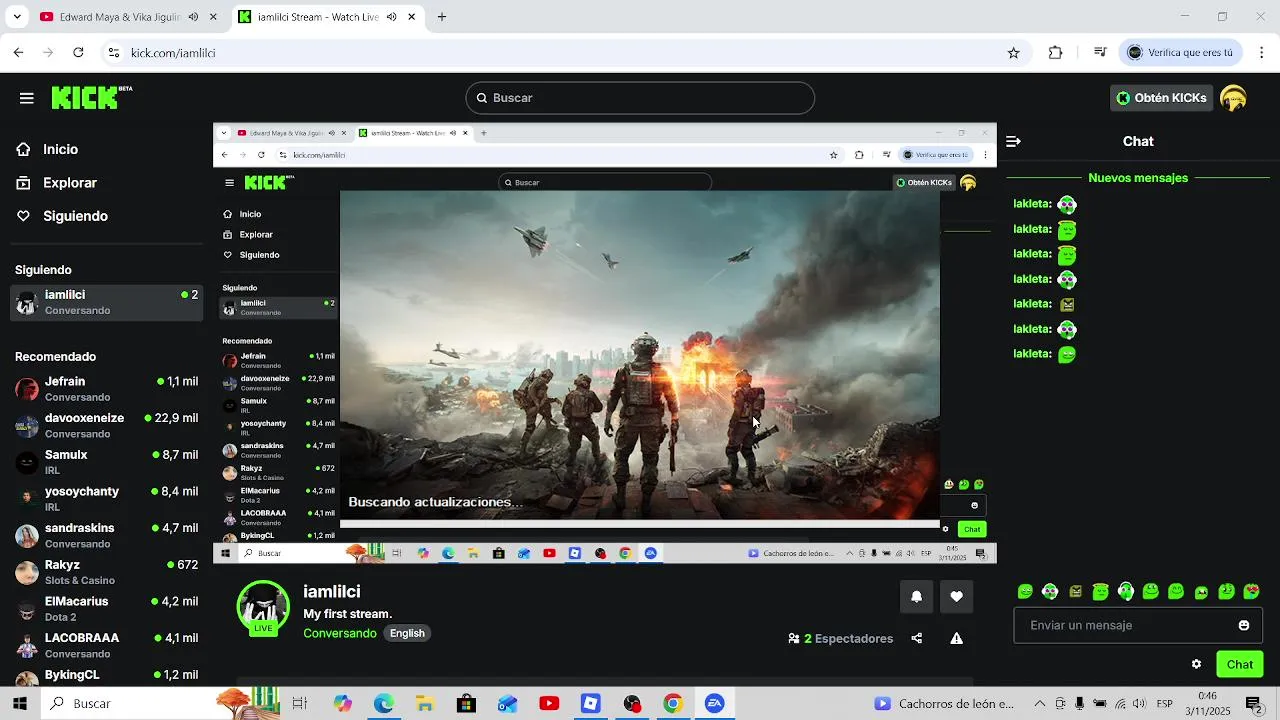This screenshot has height=720, width=1280.
Task: Open Windows Task View
Action: coord(299,703)
